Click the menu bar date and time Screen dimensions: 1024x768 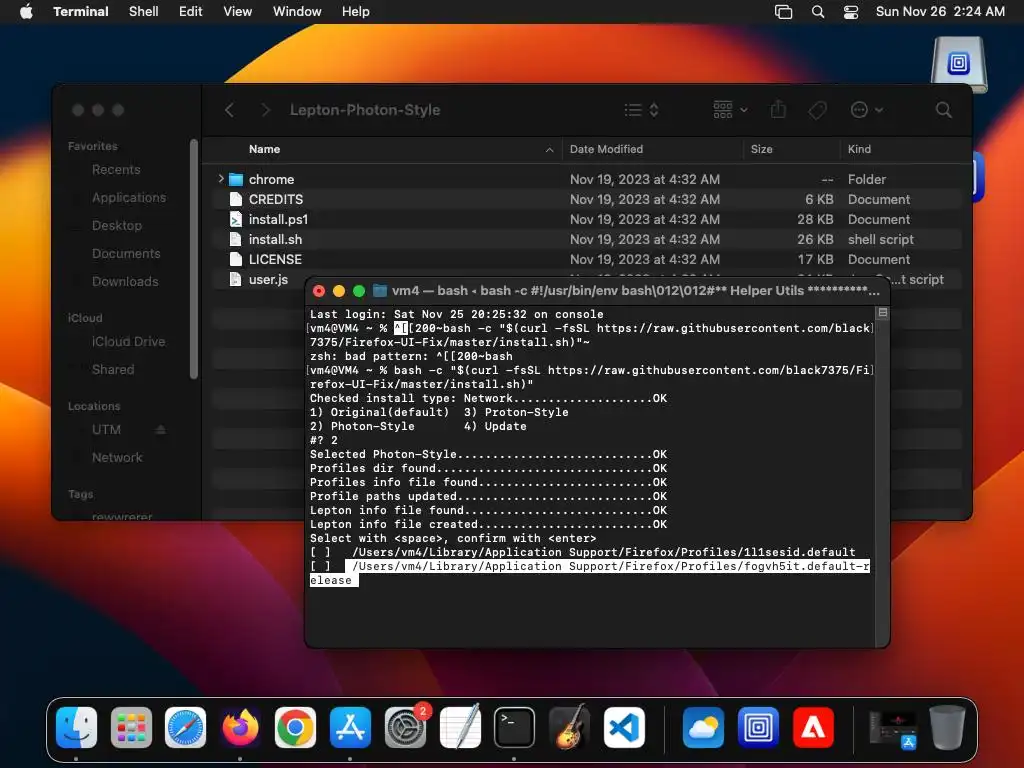click(940, 12)
